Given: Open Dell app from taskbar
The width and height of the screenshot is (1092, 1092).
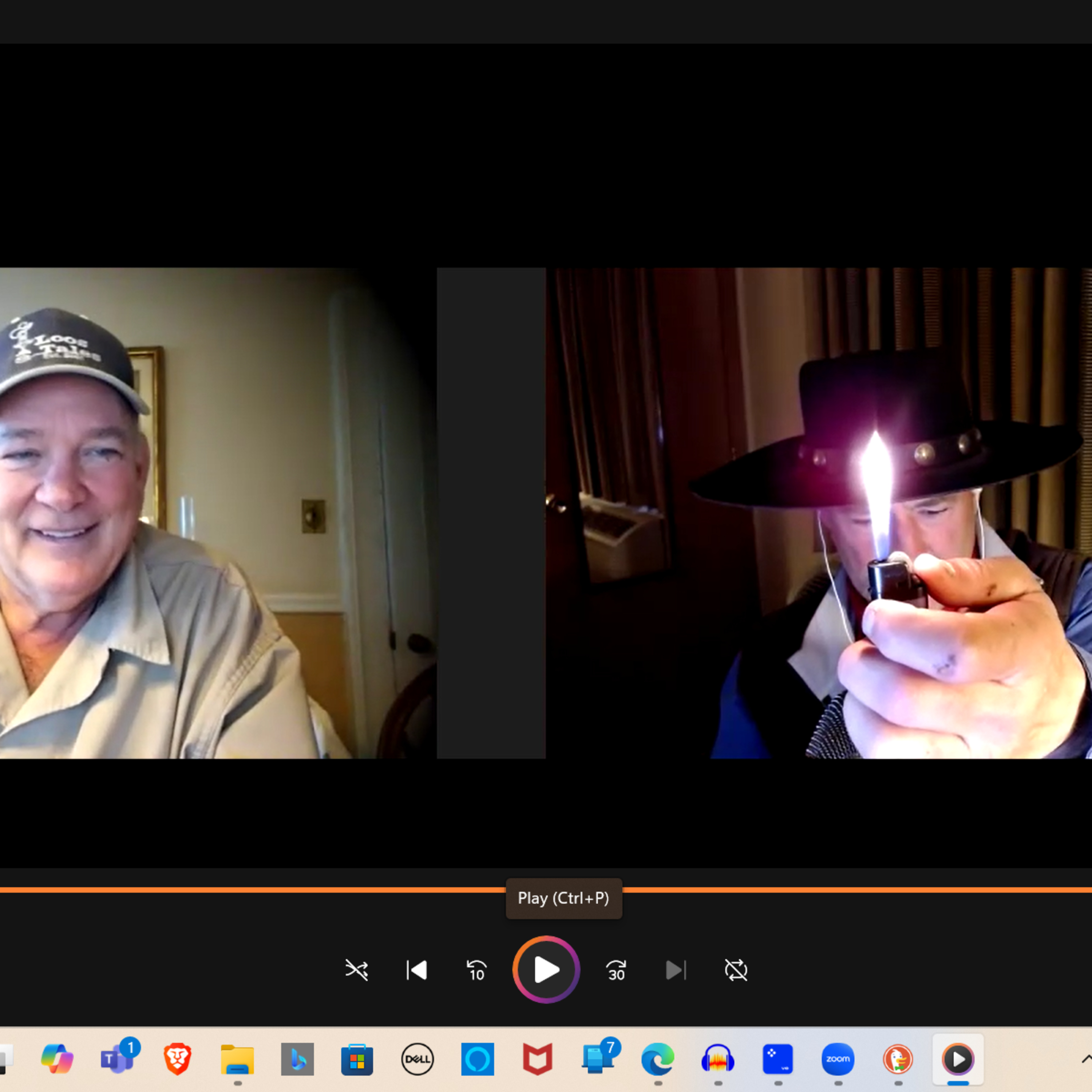Looking at the screenshot, I should tap(417, 1059).
